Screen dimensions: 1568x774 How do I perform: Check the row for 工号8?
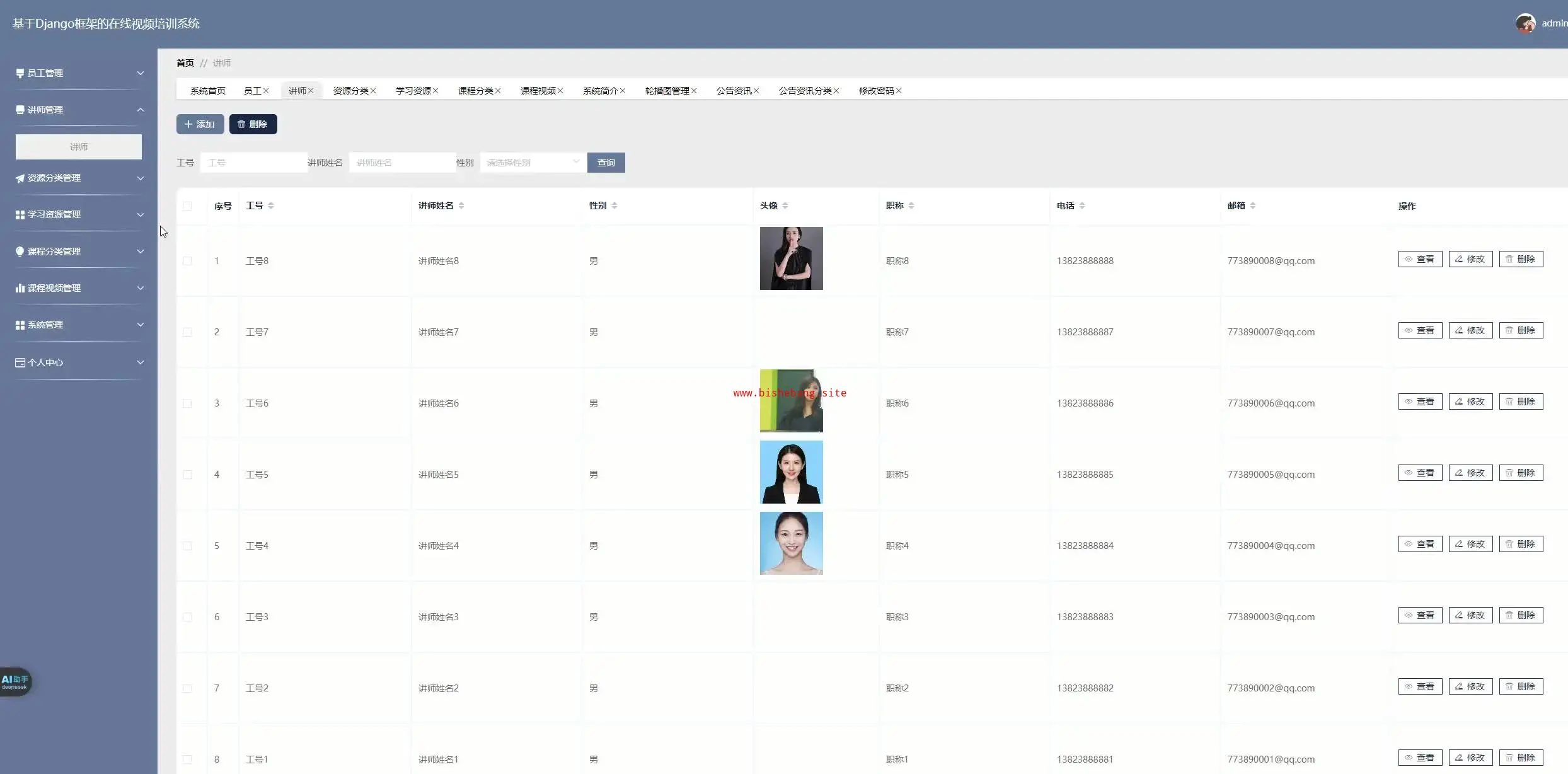click(x=187, y=261)
